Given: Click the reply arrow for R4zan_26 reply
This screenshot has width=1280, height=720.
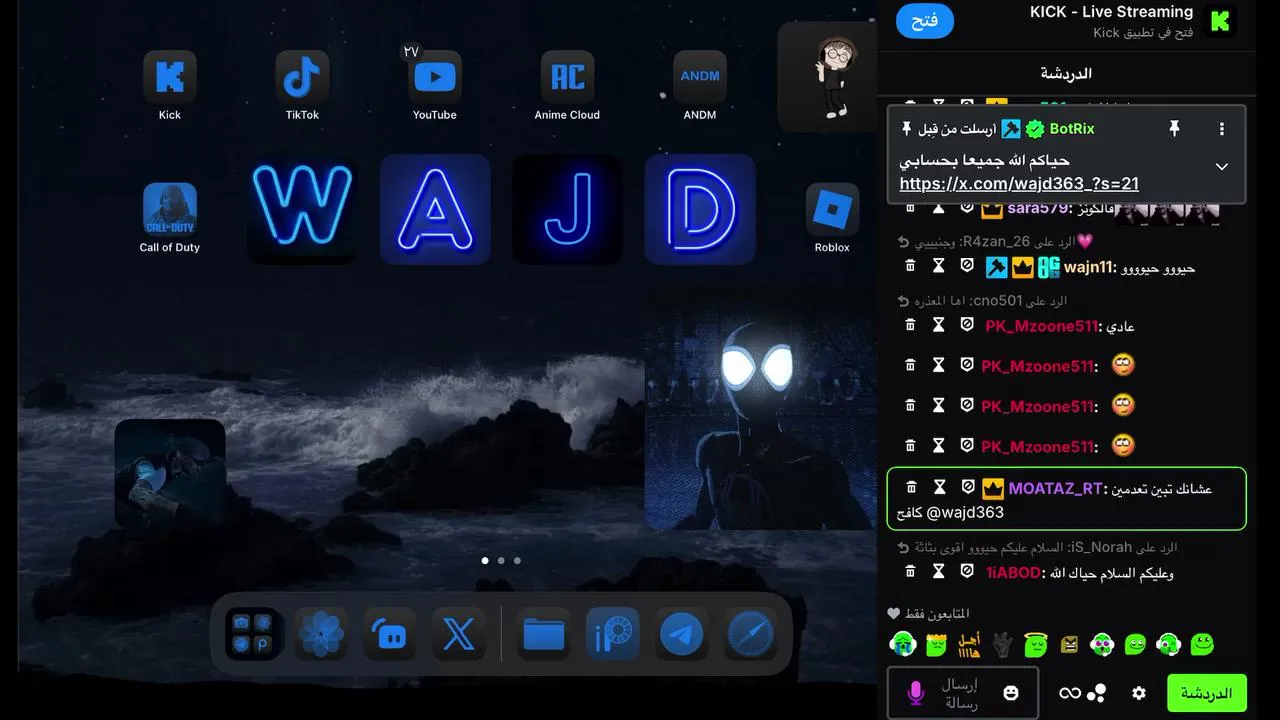Looking at the screenshot, I should pos(903,242).
